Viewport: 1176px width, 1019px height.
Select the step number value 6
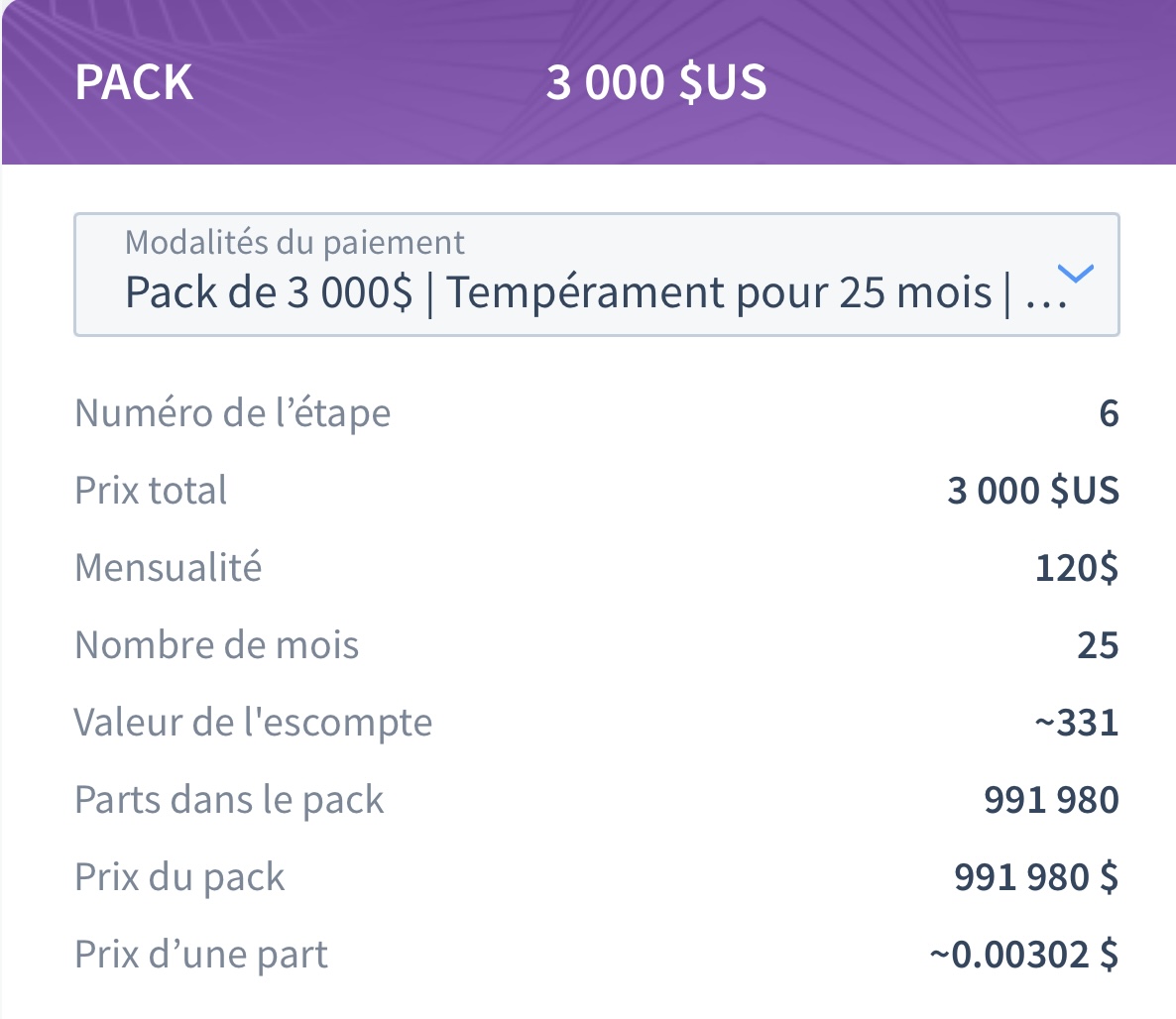click(1109, 413)
